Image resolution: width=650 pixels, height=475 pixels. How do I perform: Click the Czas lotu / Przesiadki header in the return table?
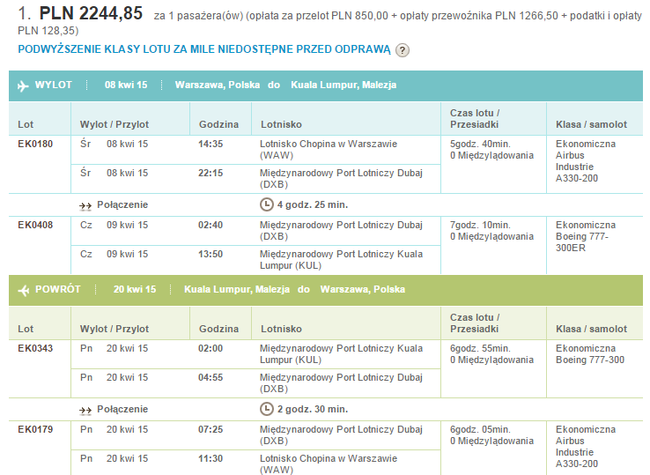475,323
